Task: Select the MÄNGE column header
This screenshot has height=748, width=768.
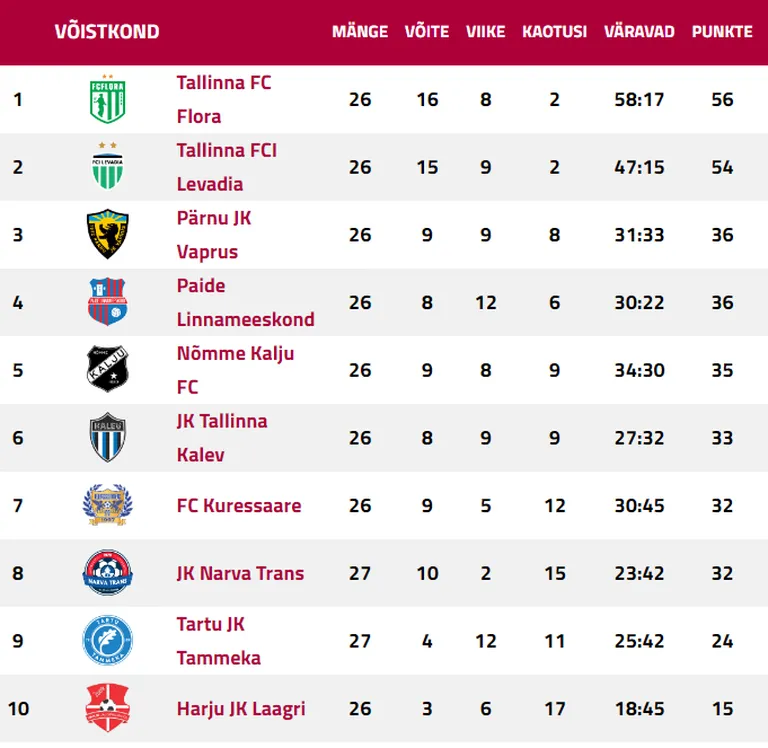Action: (x=360, y=32)
